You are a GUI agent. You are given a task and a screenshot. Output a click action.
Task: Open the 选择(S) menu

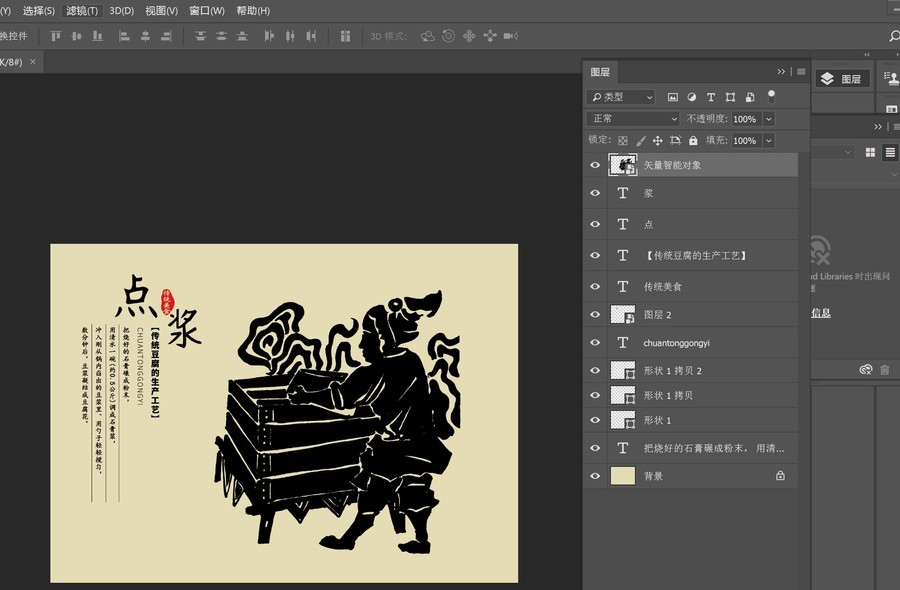[x=39, y=11]
